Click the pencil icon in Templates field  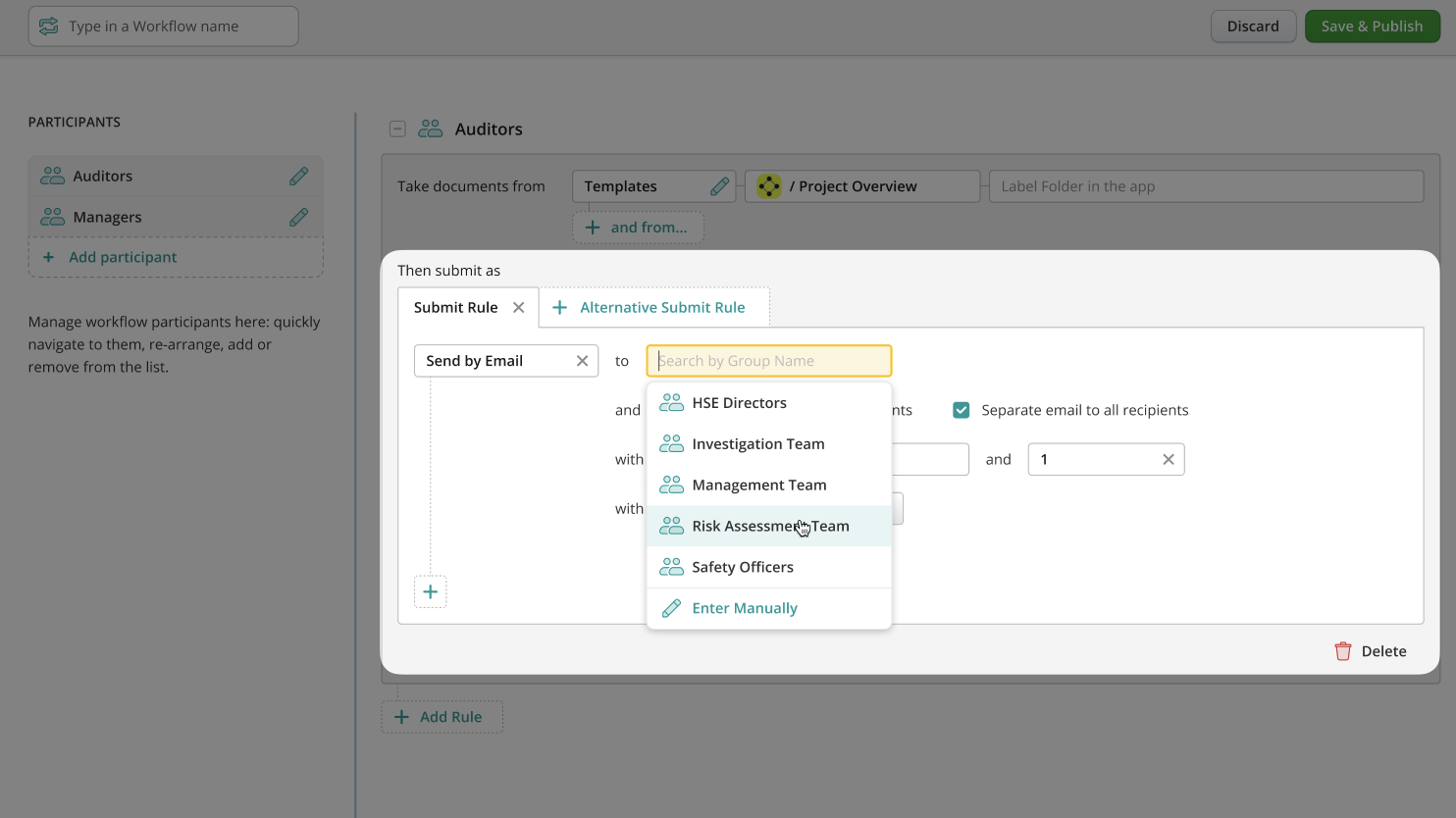coord(719,186)
